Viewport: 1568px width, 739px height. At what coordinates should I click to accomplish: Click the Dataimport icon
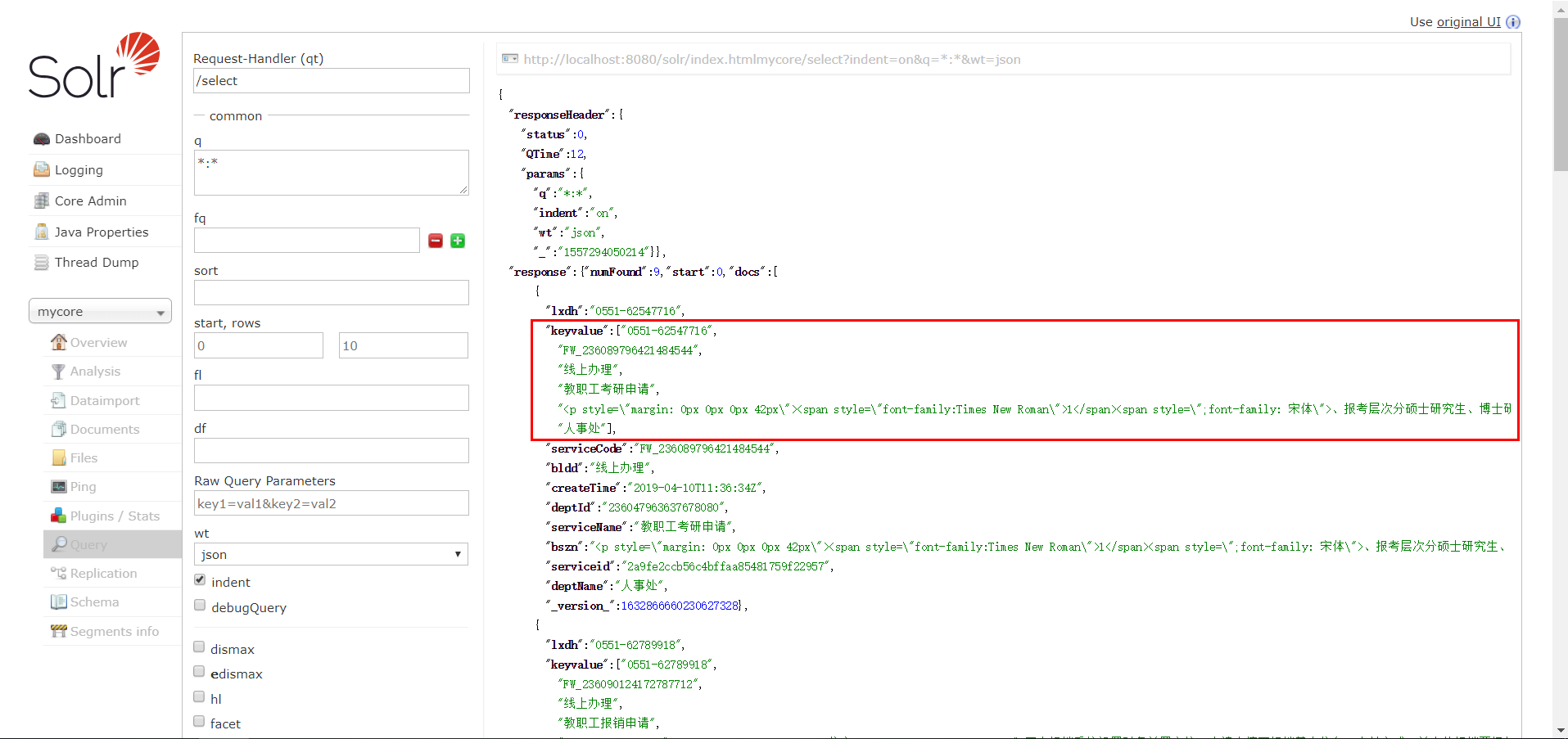[x=58, y=400]
